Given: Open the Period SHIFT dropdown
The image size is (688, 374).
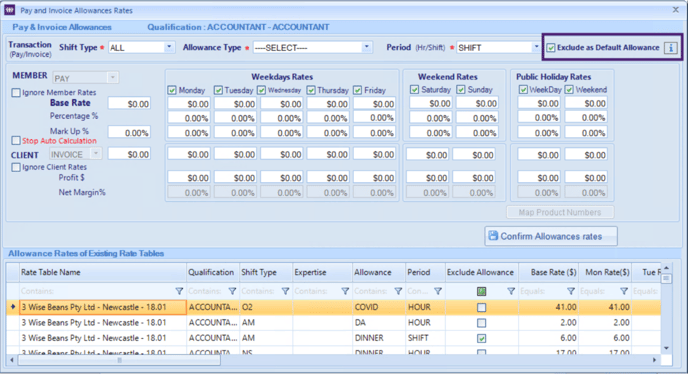Looking at the screenshot, I should (x=536, y=47).
